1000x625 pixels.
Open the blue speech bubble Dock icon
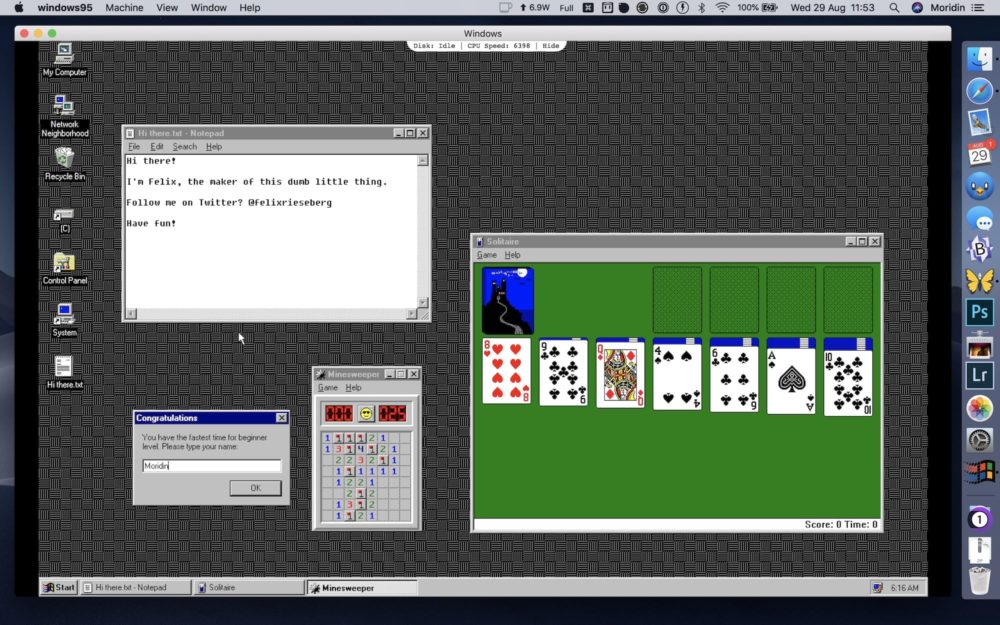click(x=980, y=218)
